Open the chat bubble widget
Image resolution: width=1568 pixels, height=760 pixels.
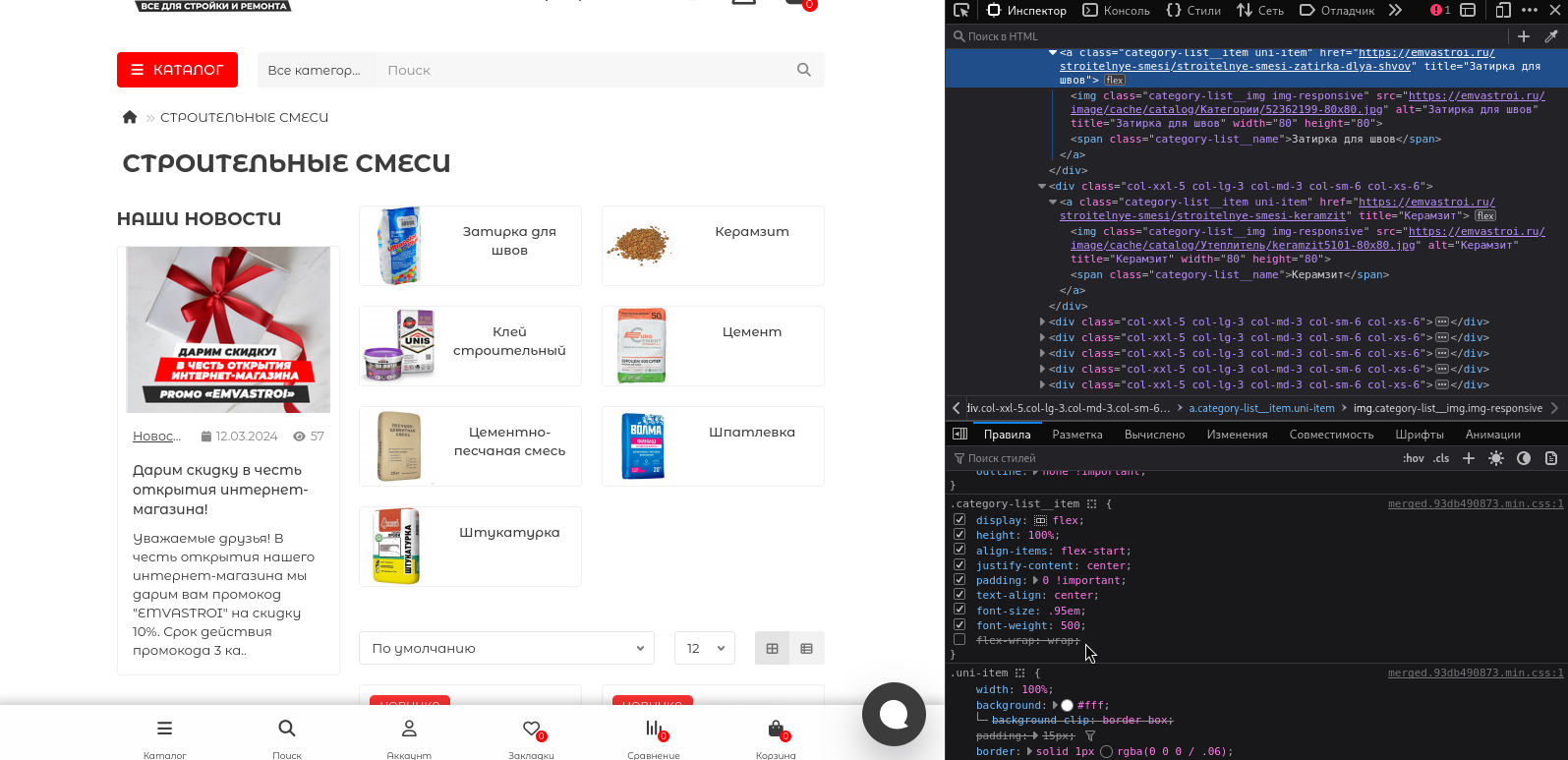tap(894, 715)
